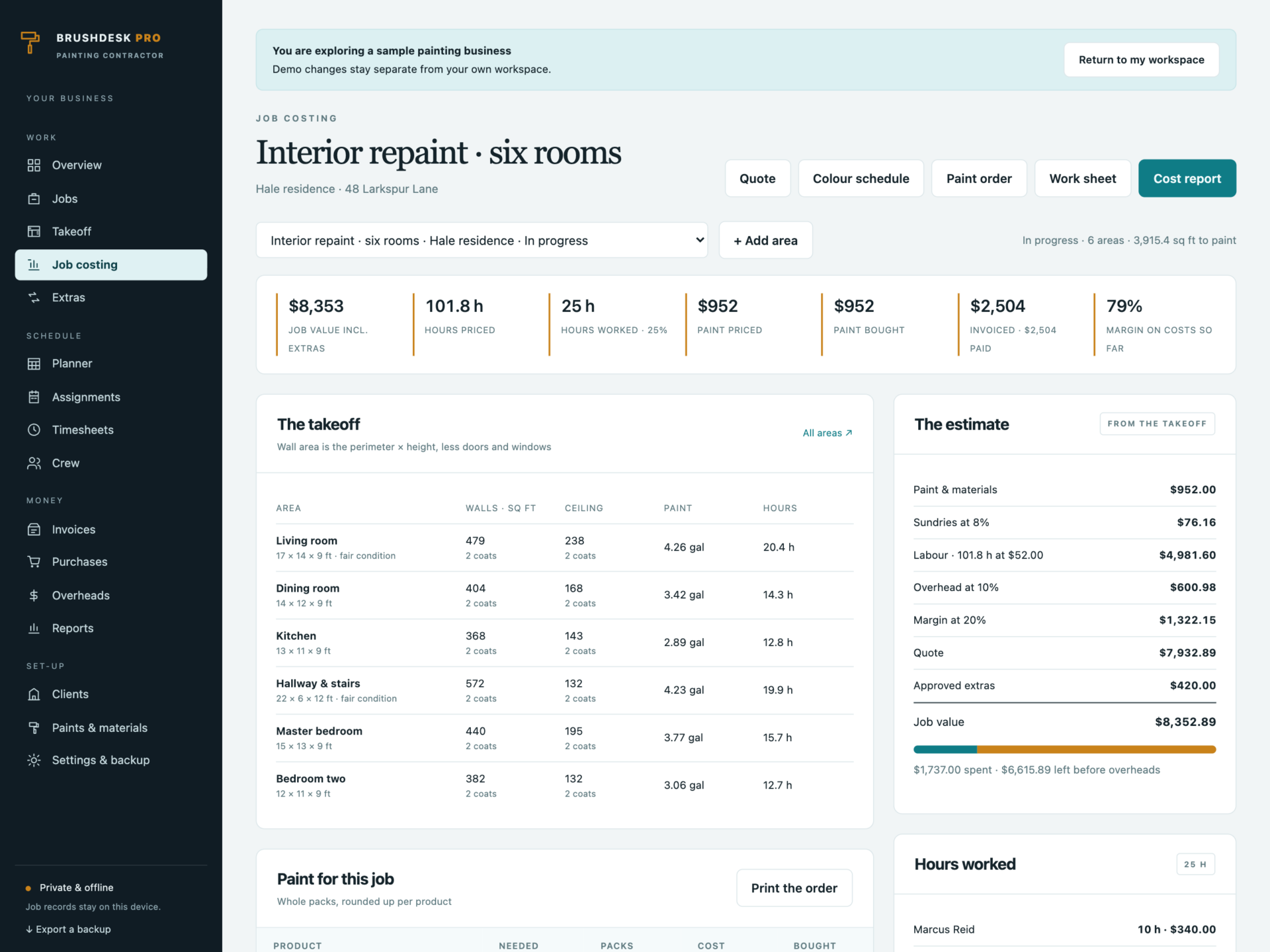Click the Invoices icon

34,529
